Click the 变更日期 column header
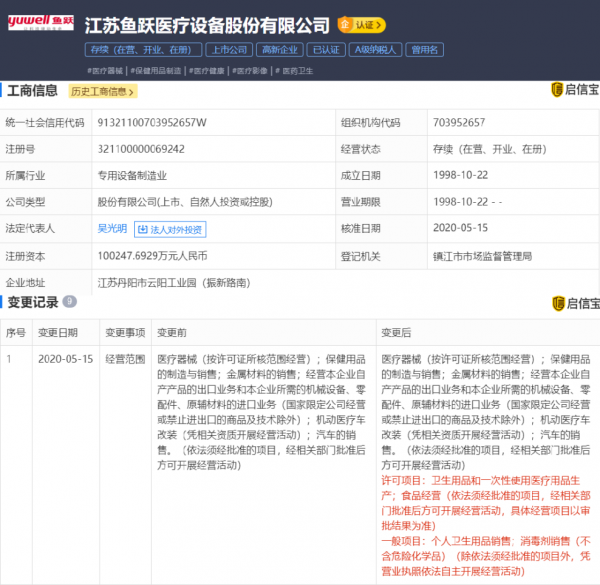The height and width of the screenshot is (585, 600). pyautogui.click(x=58, y=332)
